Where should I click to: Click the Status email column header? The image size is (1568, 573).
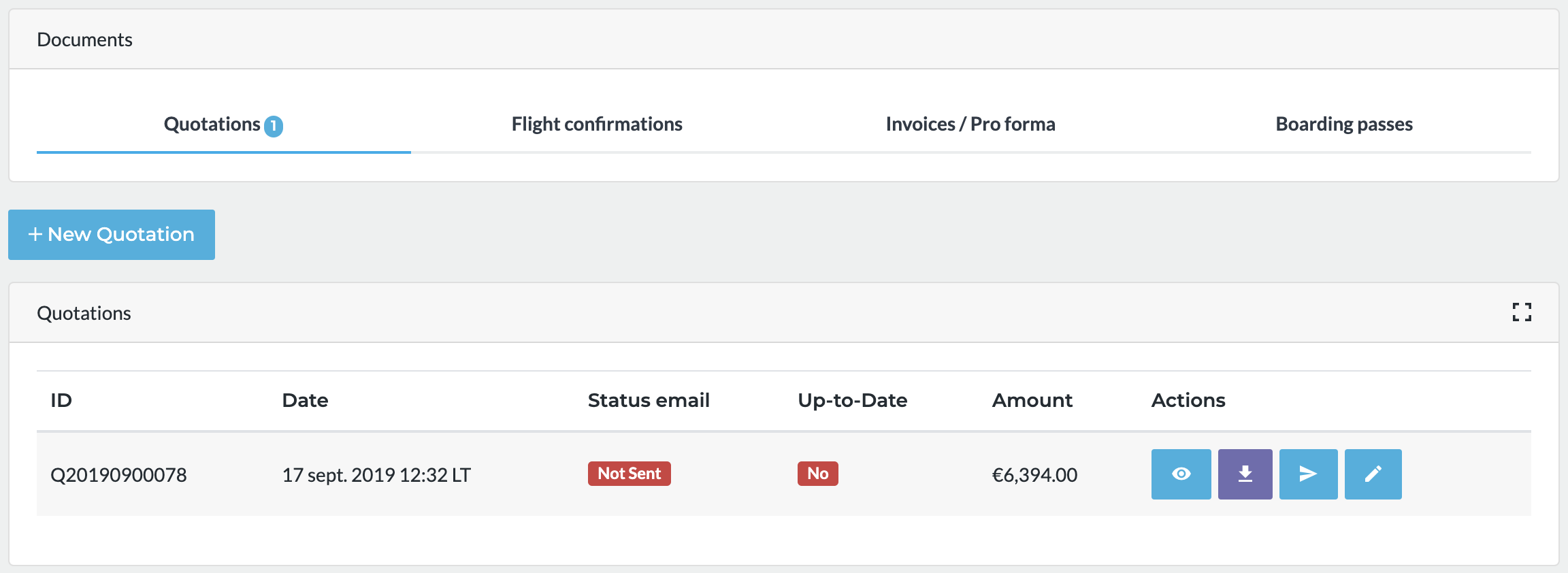click(649, 400)
